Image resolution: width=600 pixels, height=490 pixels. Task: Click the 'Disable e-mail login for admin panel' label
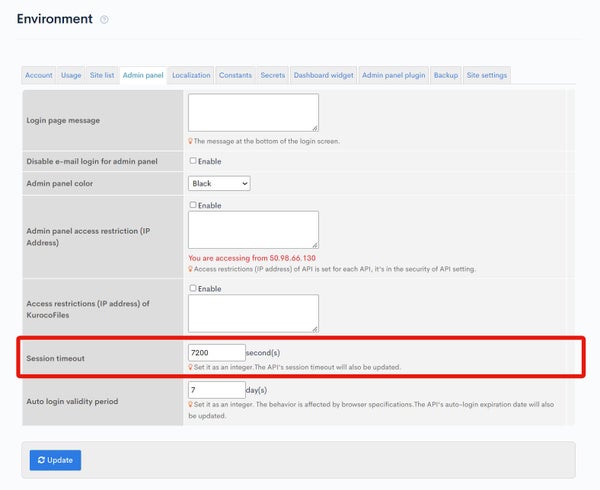click(x=92, y=161)
